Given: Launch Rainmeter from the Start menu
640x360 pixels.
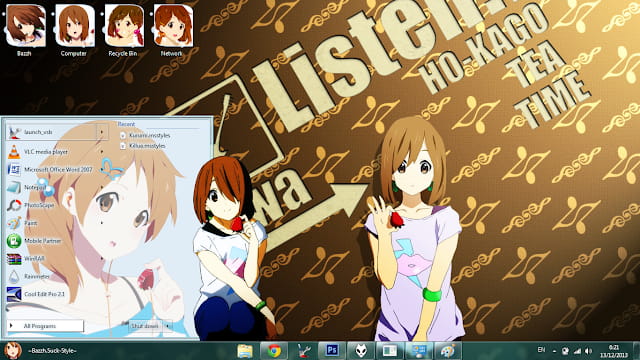Looking at the screenshot, I should tap(56, 276).
